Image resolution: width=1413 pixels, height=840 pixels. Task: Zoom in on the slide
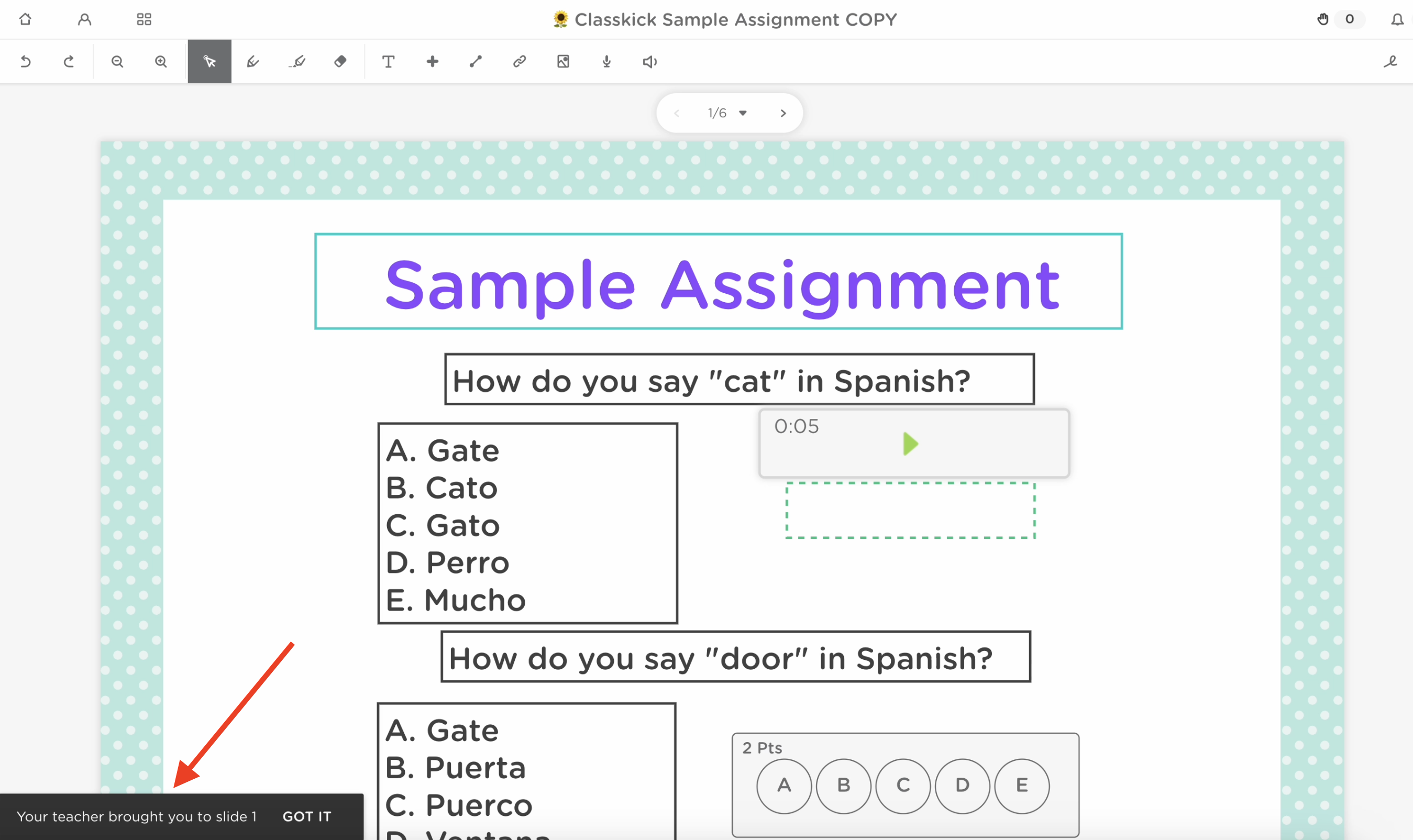coord(161,61)
